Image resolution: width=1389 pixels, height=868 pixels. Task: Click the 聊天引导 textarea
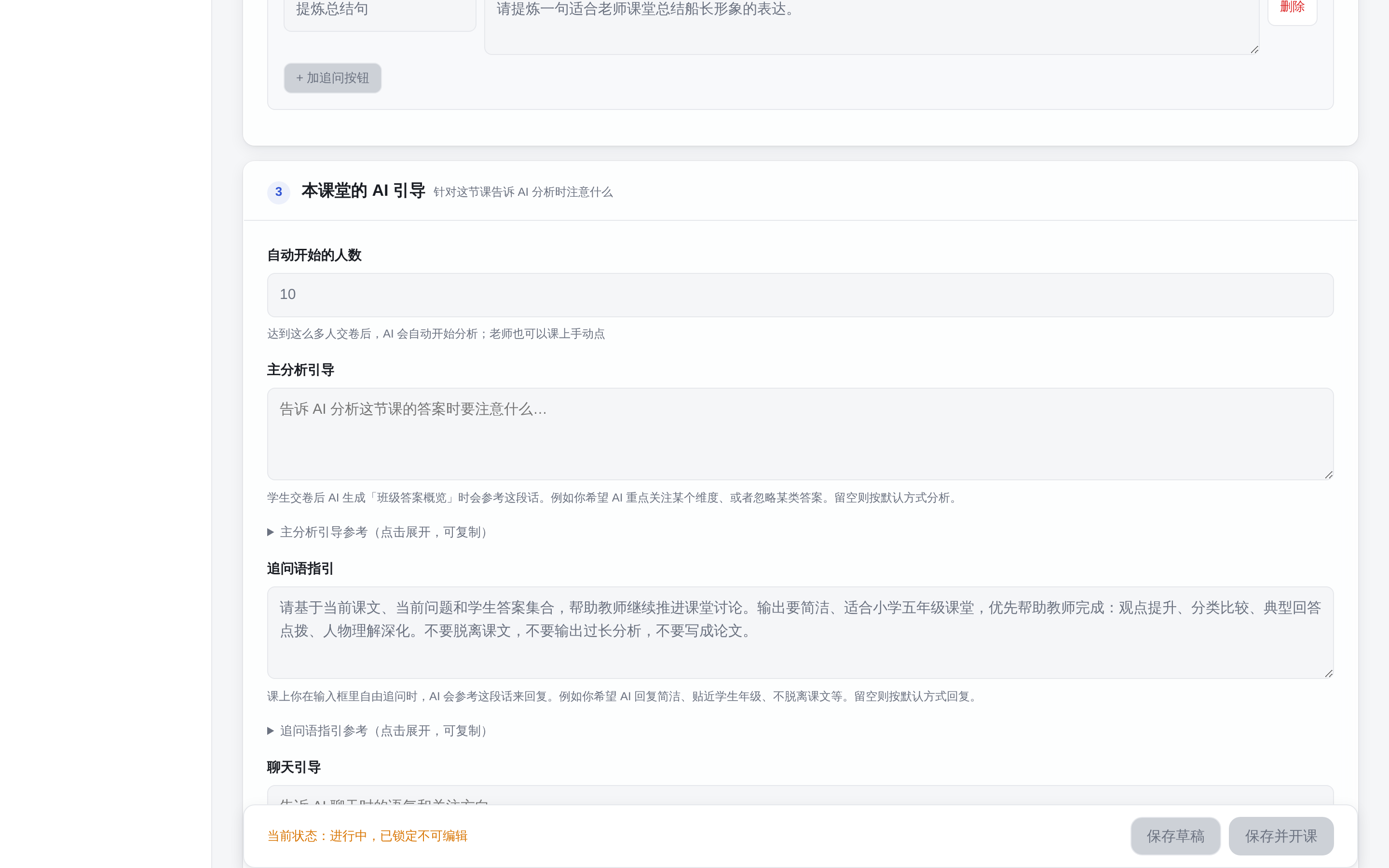tap(800, 795)
